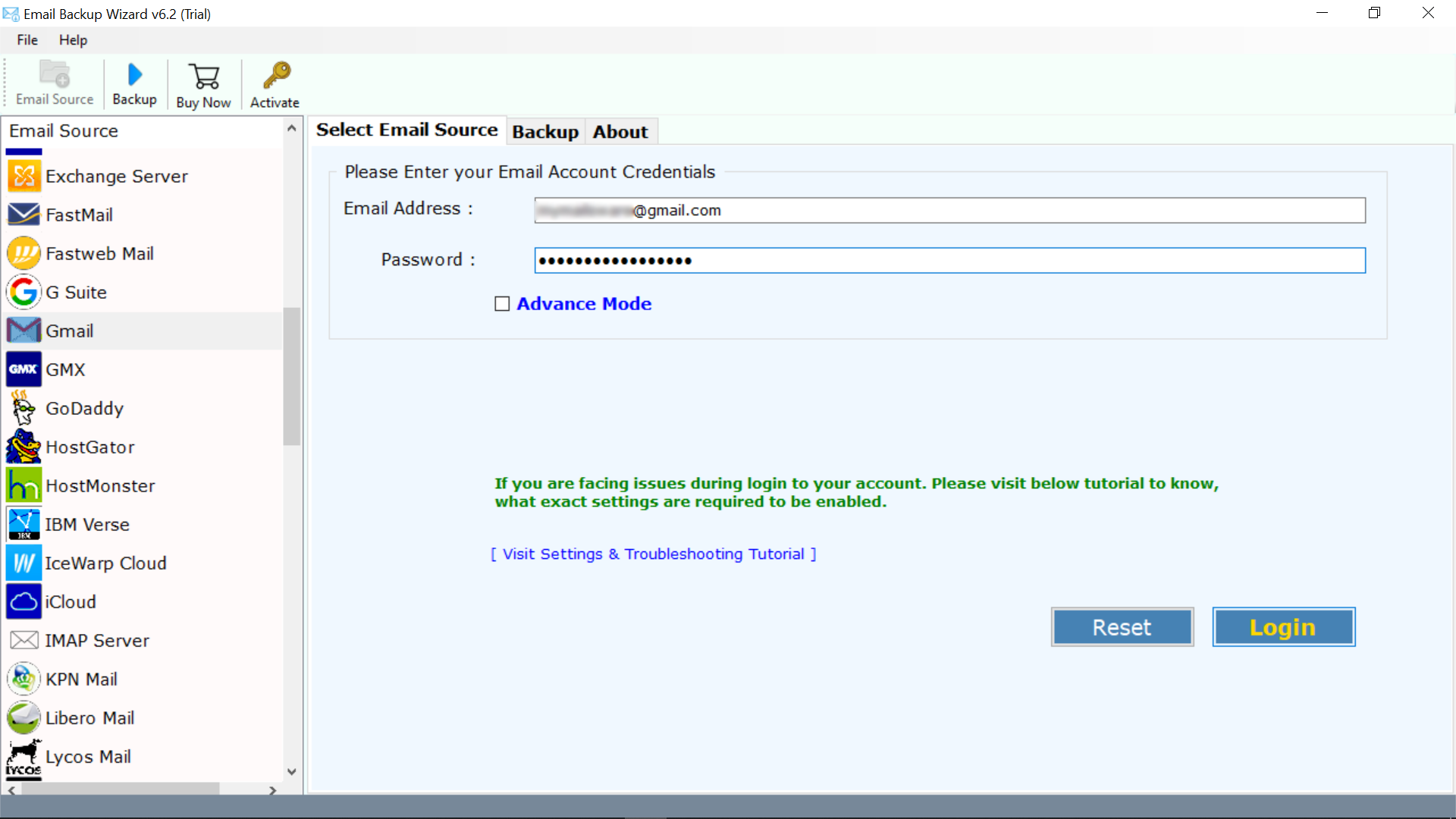1456x819 pixels.
Task: Switch to the About tab
Action: tap(620, 132)
